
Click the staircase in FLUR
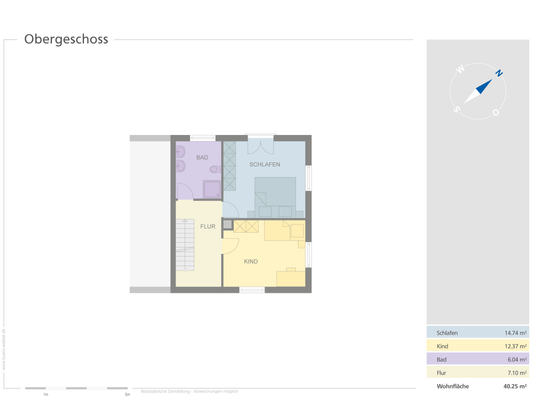[x=185, y=245]
